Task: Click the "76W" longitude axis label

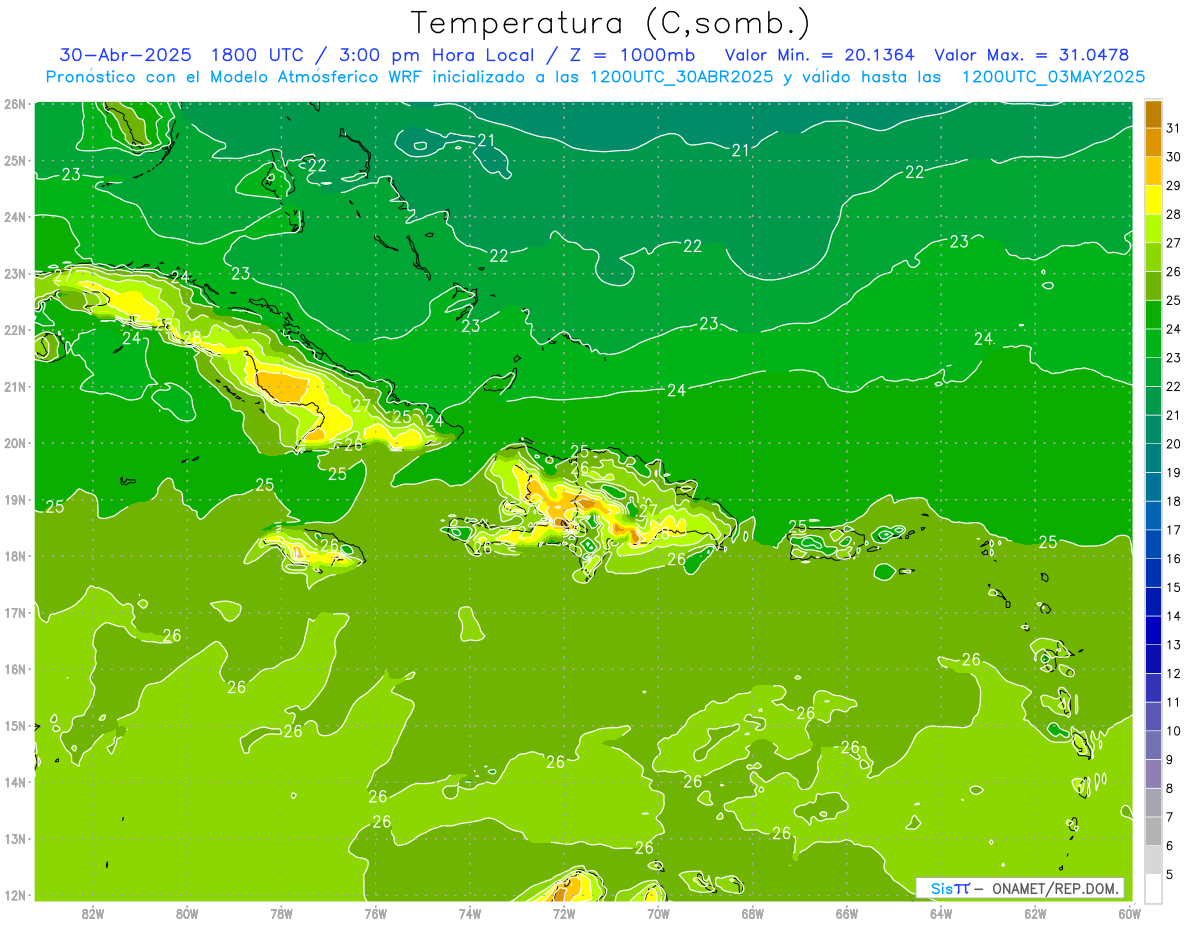Action: 375,912
